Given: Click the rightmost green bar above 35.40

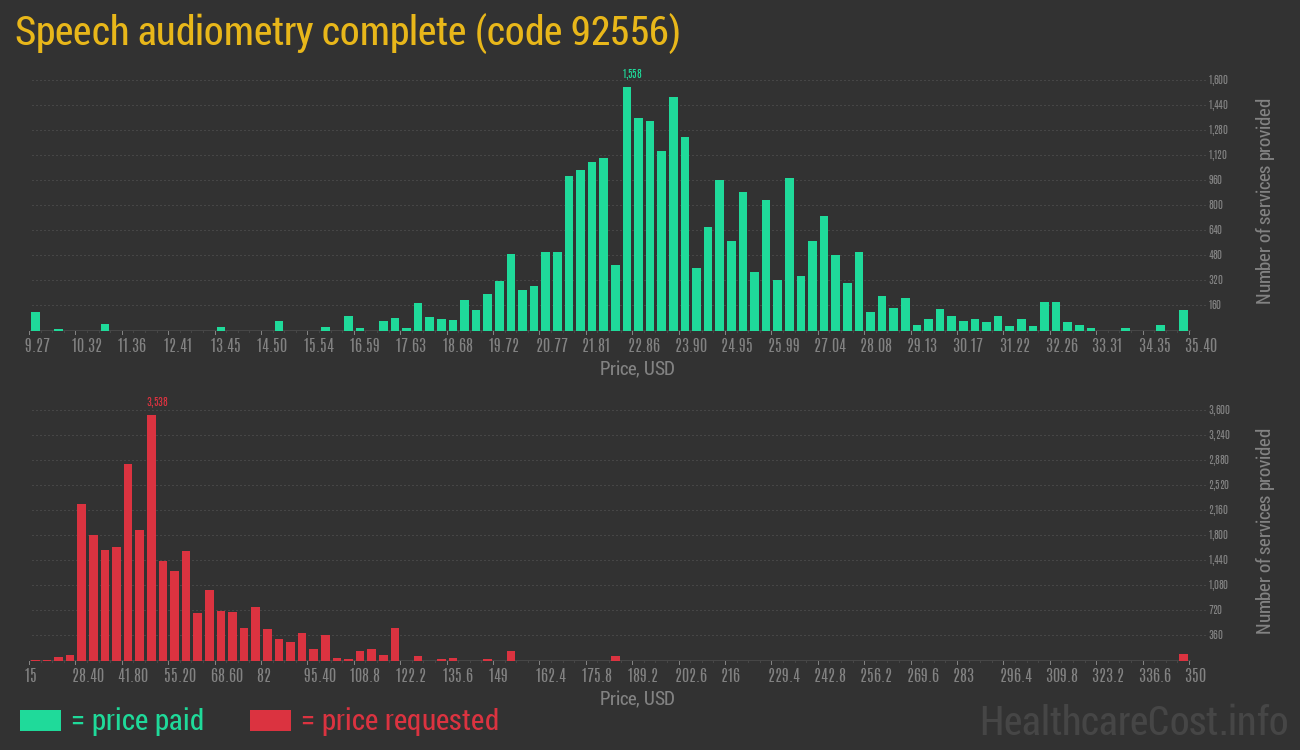Looking at the screenshot, I should click(1183, 320).
